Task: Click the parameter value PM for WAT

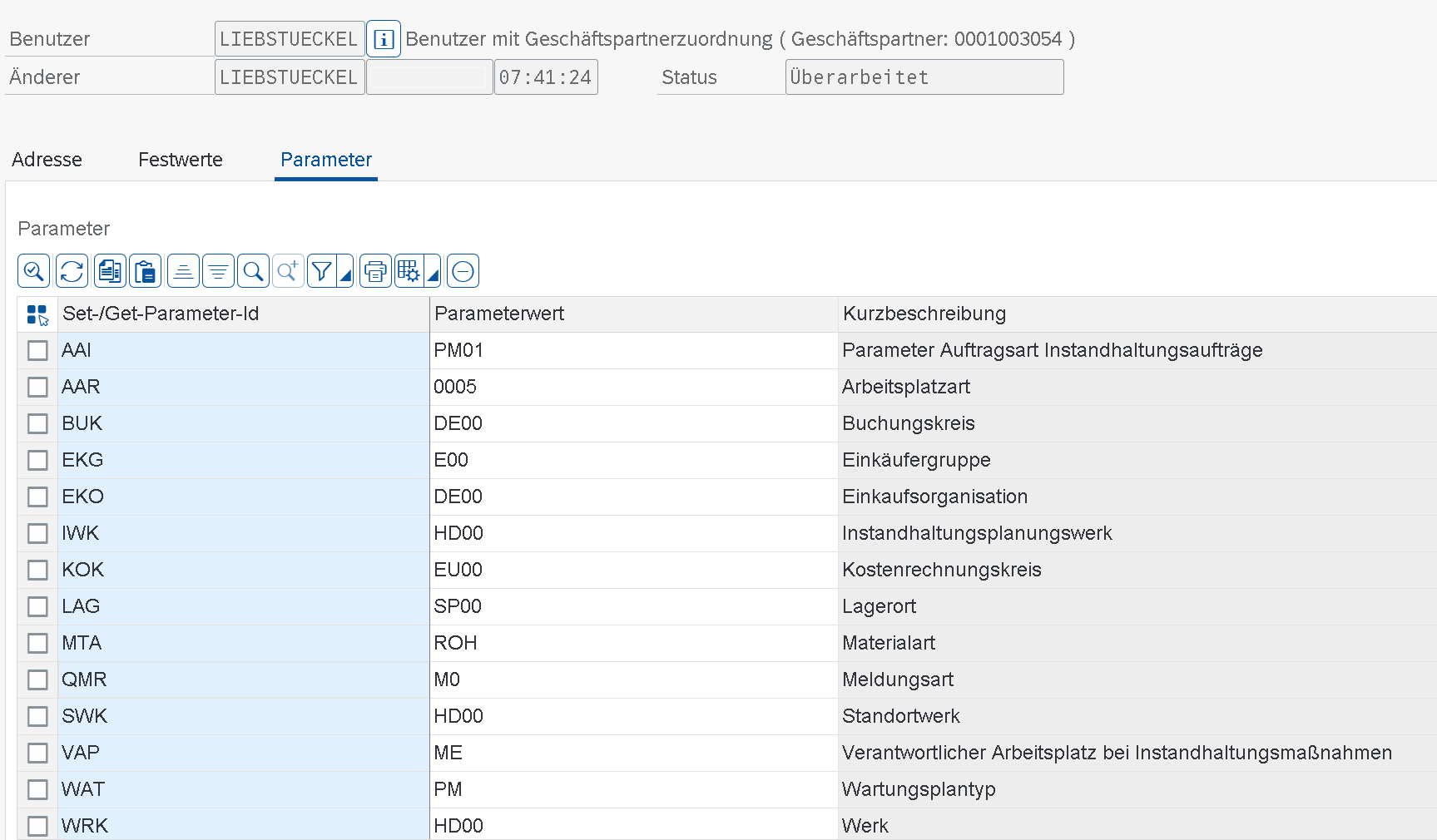Action: coord(634,790)
